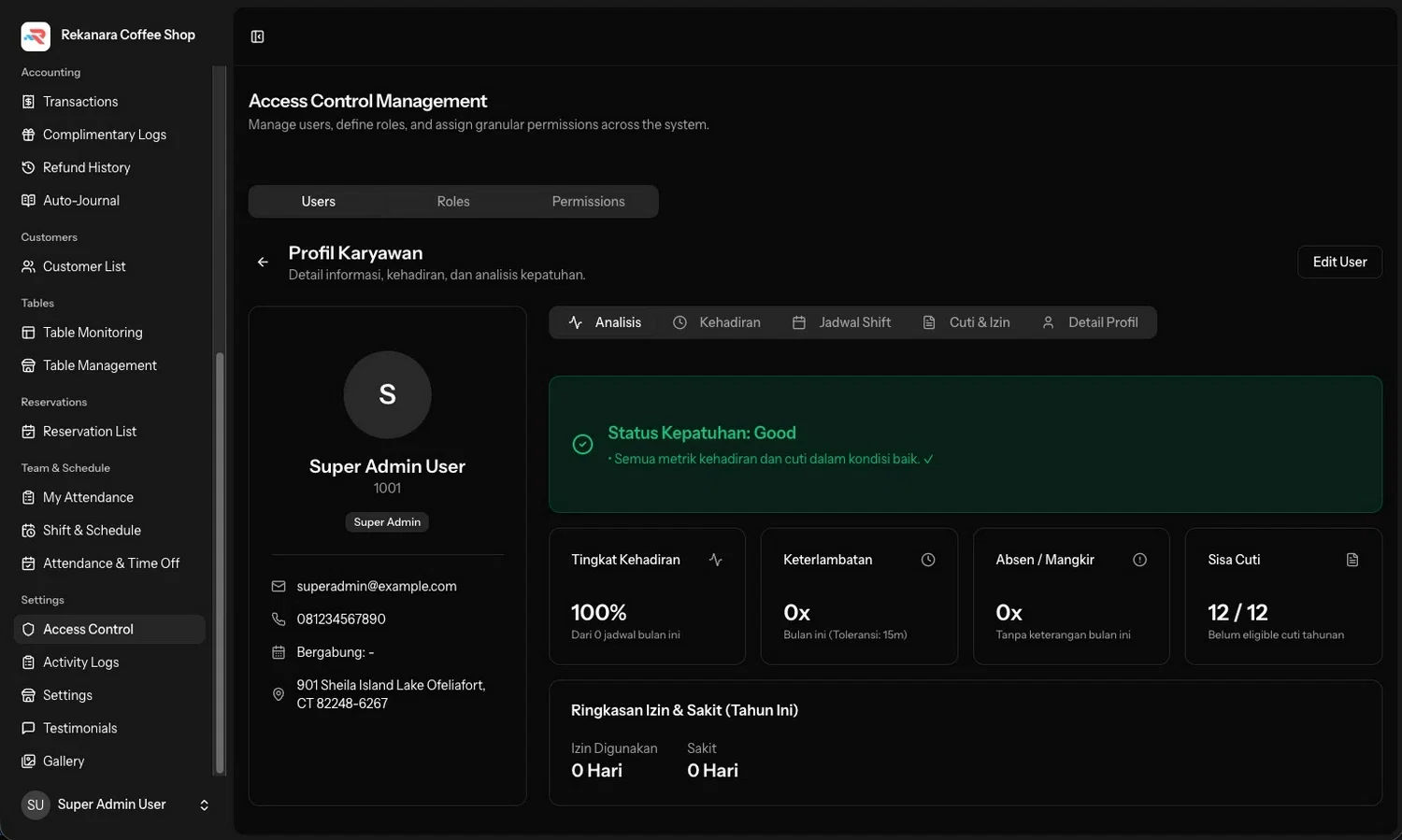Viewport: 1402px width, 840px height.
Task: Click the Customer List people icon
Action: point(28,266)
